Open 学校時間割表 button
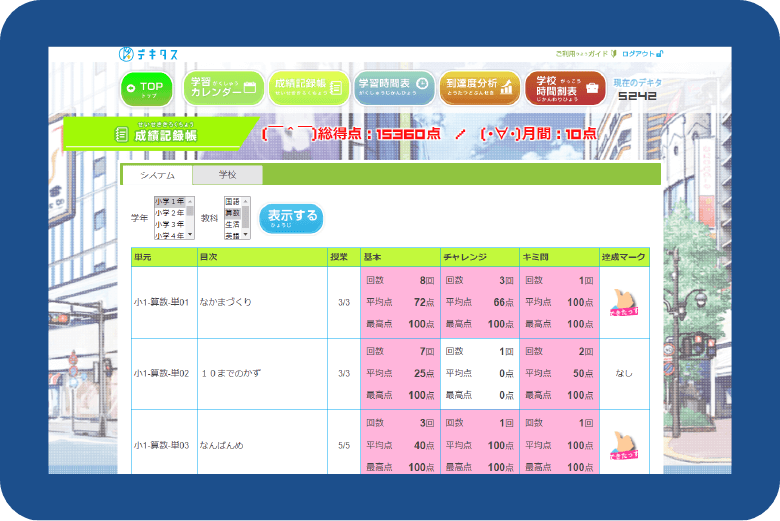 tap(565, 88)
